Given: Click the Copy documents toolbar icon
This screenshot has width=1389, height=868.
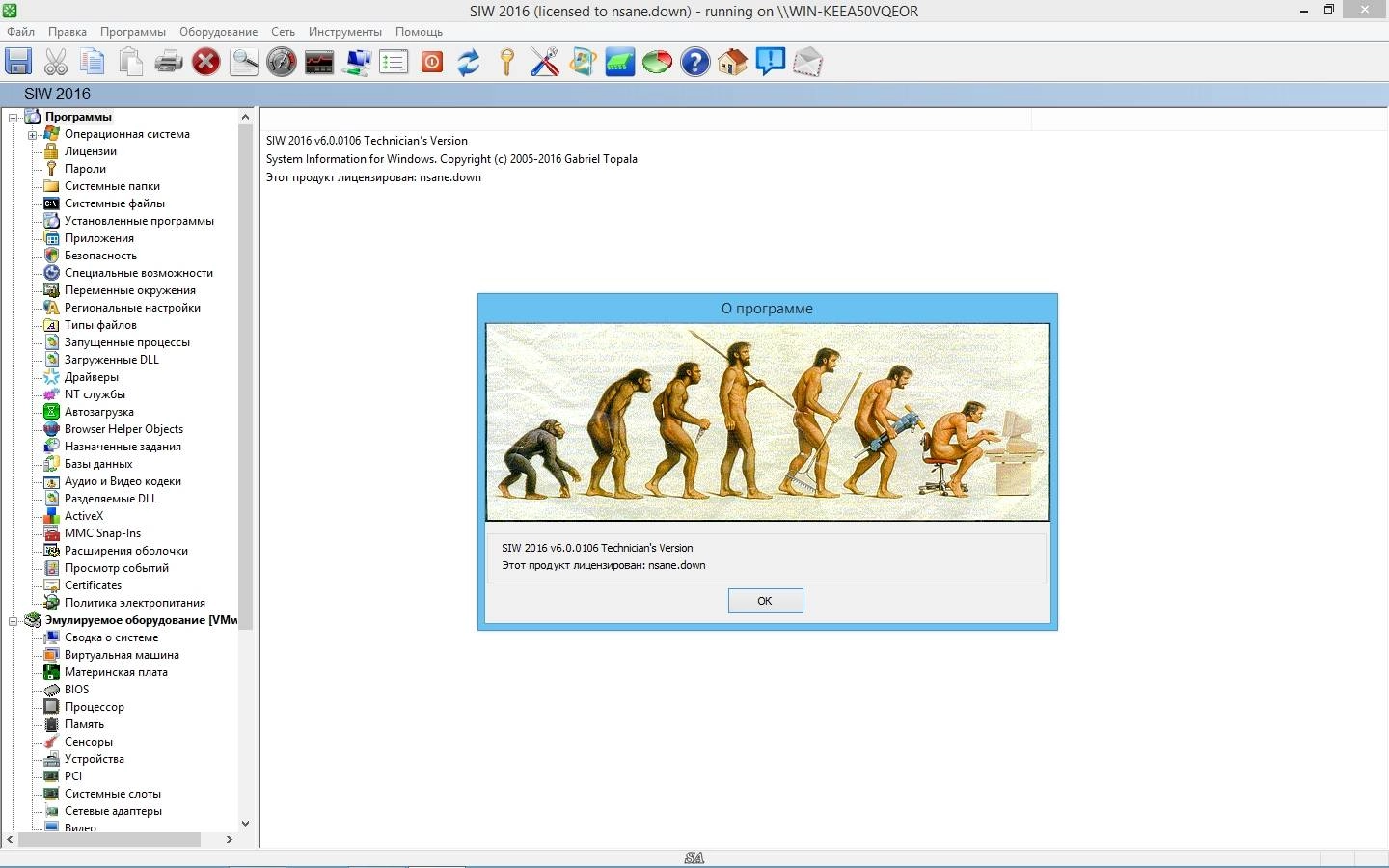Looking at the screenshot, I should pyautogui.click(x=93, y=63).
